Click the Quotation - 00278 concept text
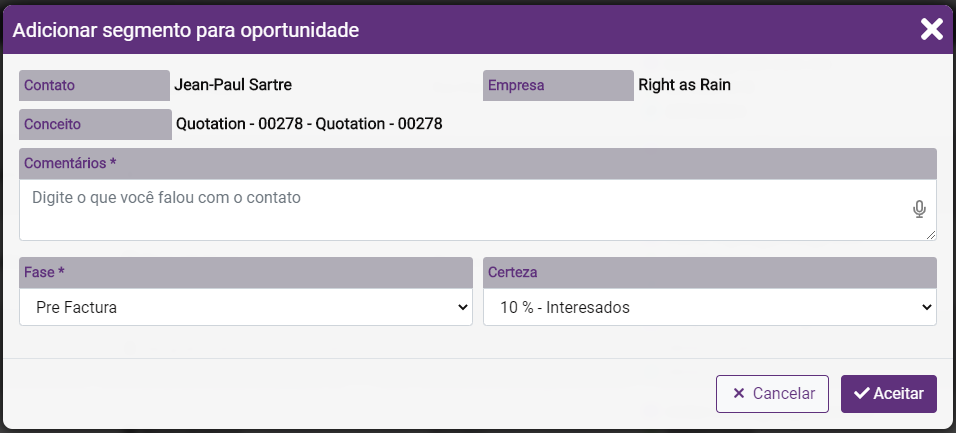The image size is (956, 433). [309, 125]
